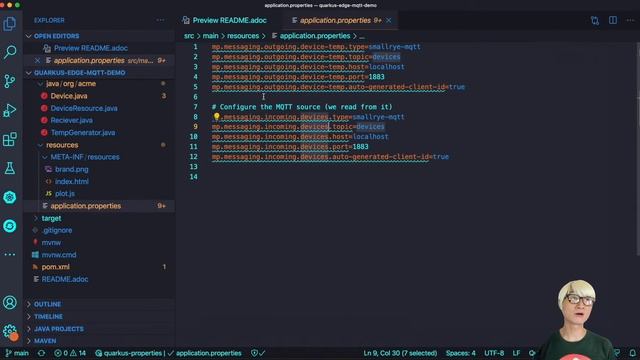Open editor more actions menu

(x=630, y=20)
